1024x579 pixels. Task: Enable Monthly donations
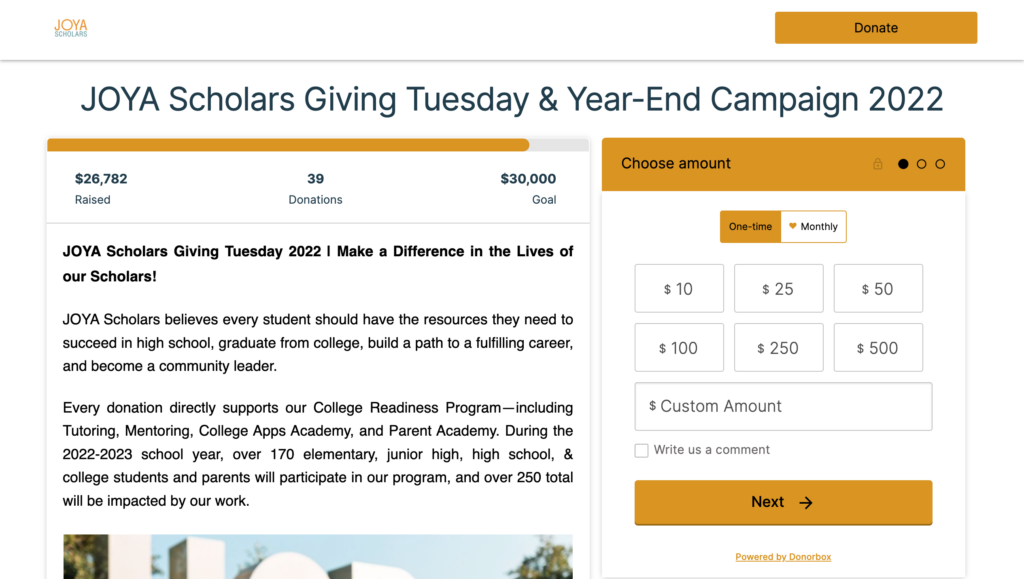813,226
